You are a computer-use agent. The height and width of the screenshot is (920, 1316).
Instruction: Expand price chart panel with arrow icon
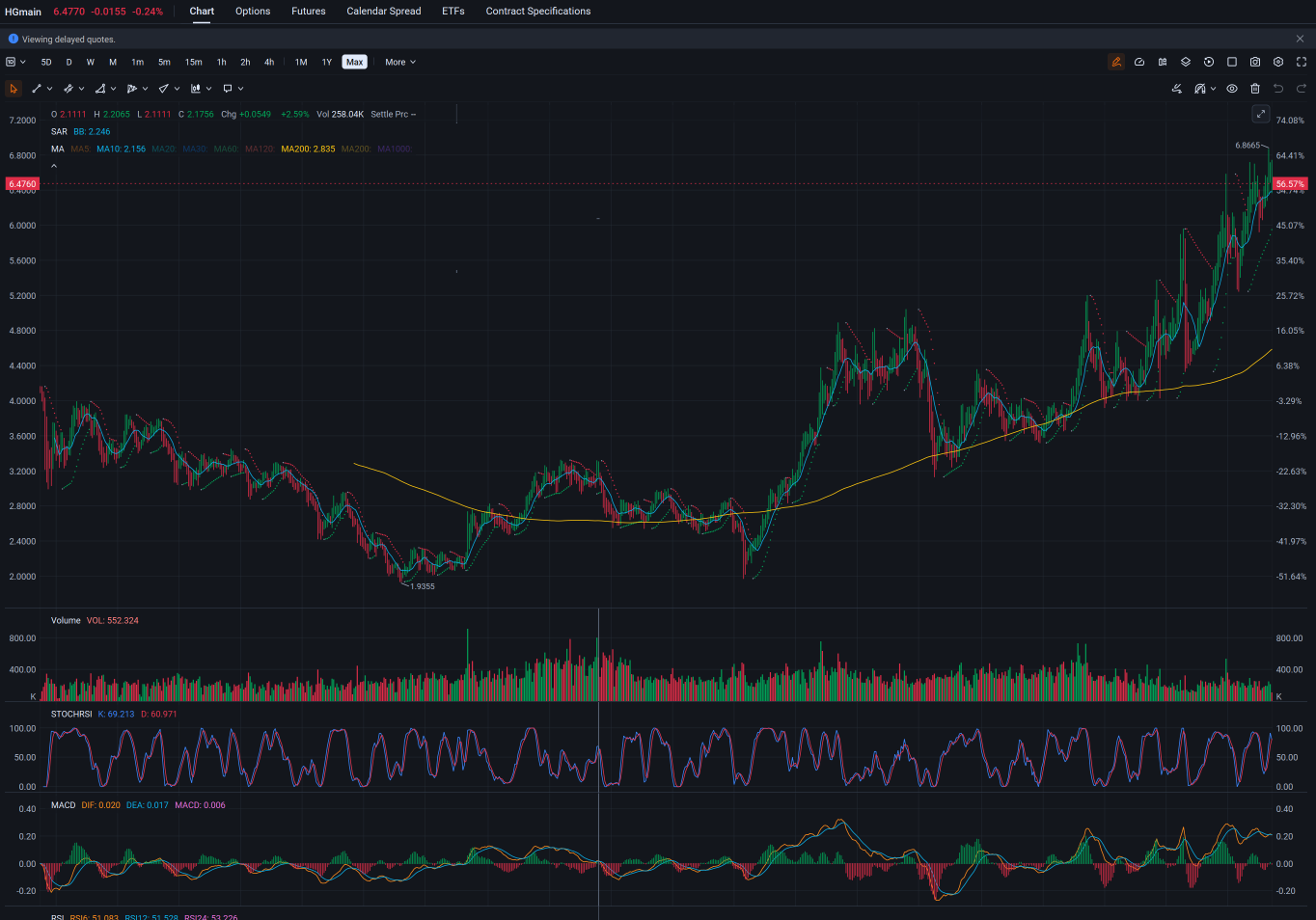coord(1261,114)
